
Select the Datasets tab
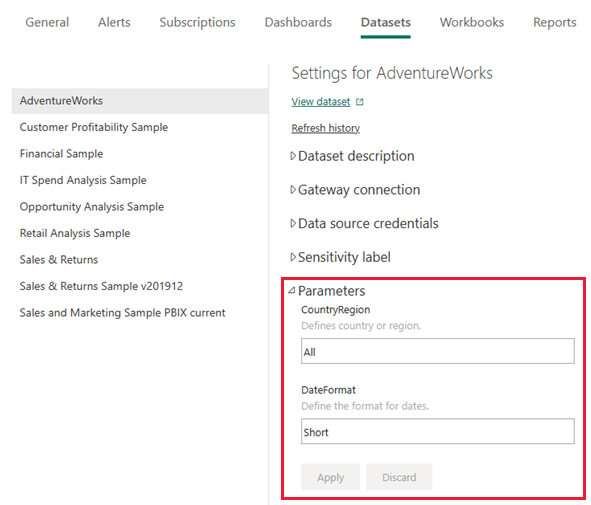(x=386, y=23)
